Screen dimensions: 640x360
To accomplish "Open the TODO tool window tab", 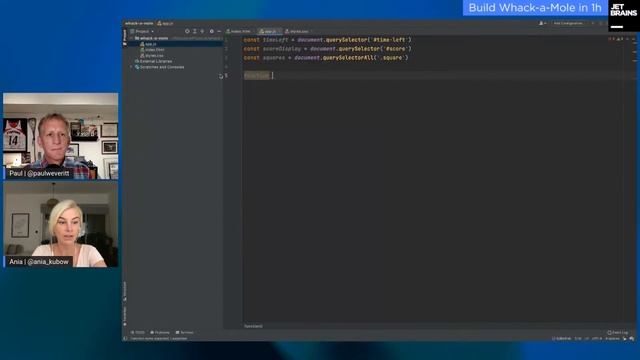I will [x=138, y=333].
